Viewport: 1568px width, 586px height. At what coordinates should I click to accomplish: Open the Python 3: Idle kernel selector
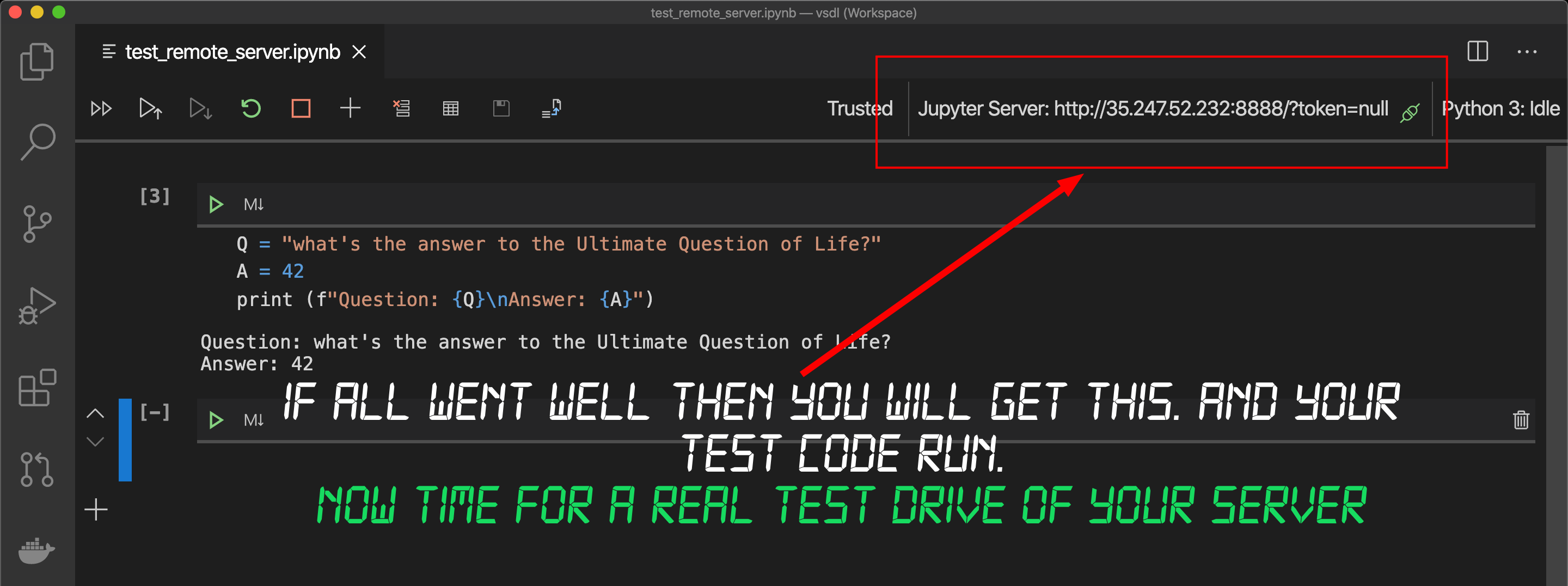point(1500,108)
